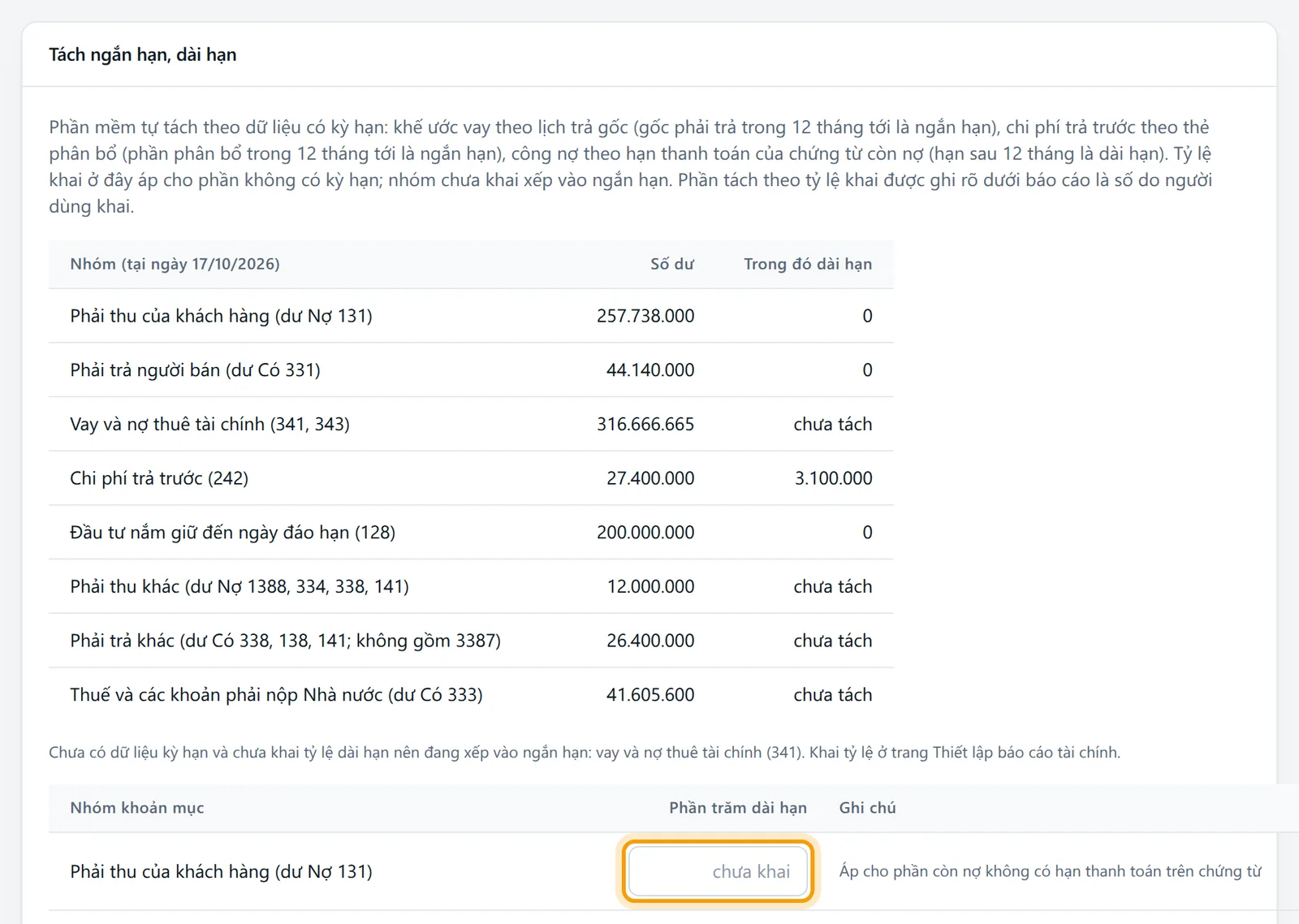1299x924 pixels.
Task: Select the 'Phải thu khác' row label
Action: pos(240,586)
